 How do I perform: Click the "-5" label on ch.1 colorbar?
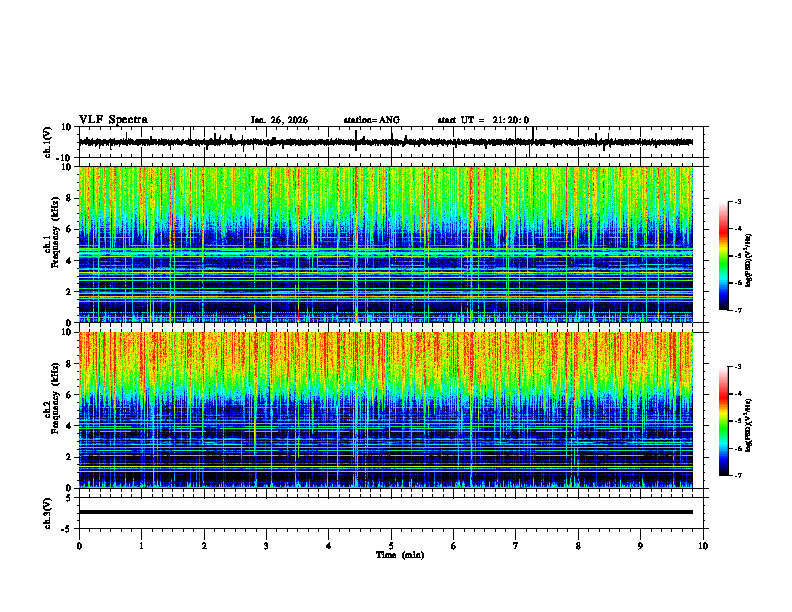pyautogui.click(x=738, y=256)
